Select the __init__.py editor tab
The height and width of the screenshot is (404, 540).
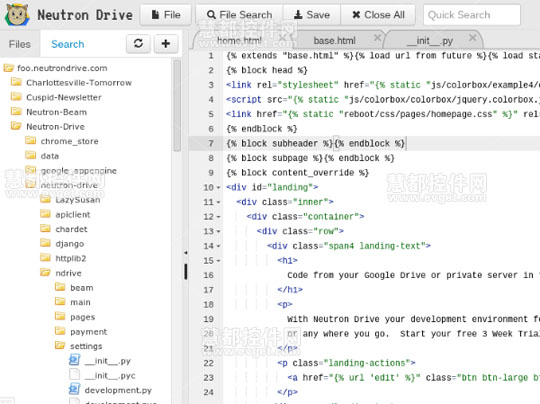click(x=429, y=41)
